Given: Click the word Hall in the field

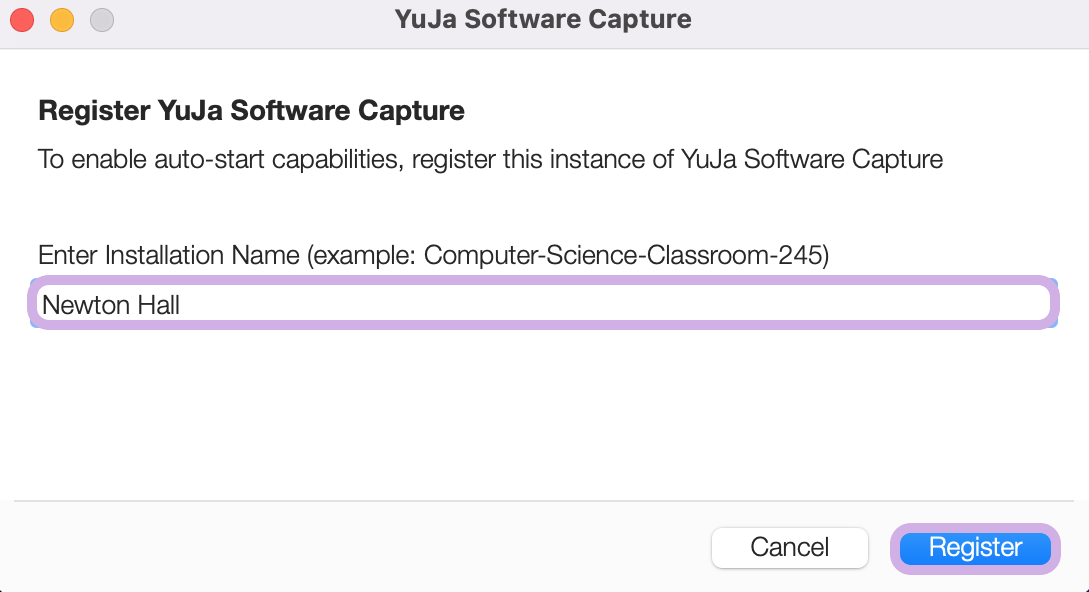Looking at the screenshot, I should coord(158,304).
